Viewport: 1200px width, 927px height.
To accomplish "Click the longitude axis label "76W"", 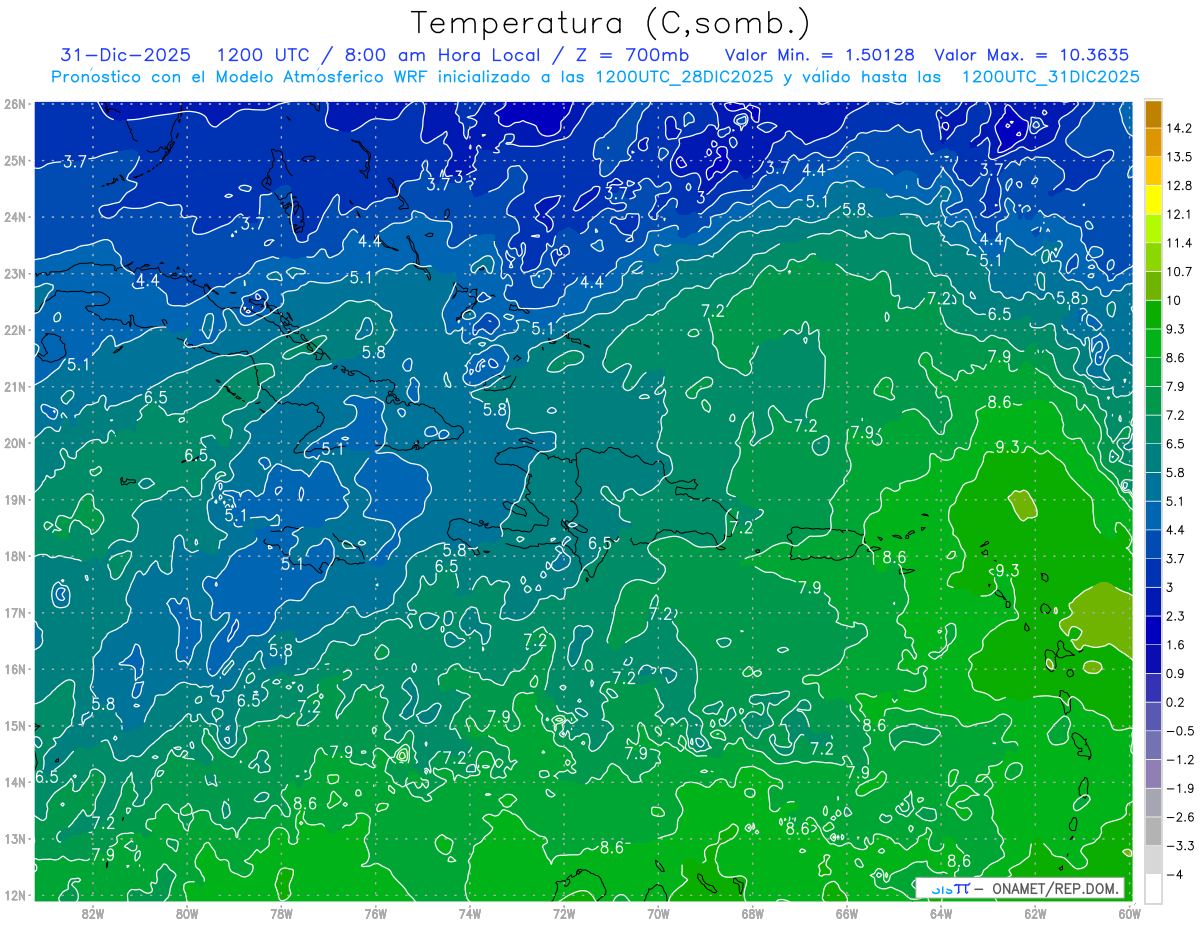I will click(x=375, y=912).
